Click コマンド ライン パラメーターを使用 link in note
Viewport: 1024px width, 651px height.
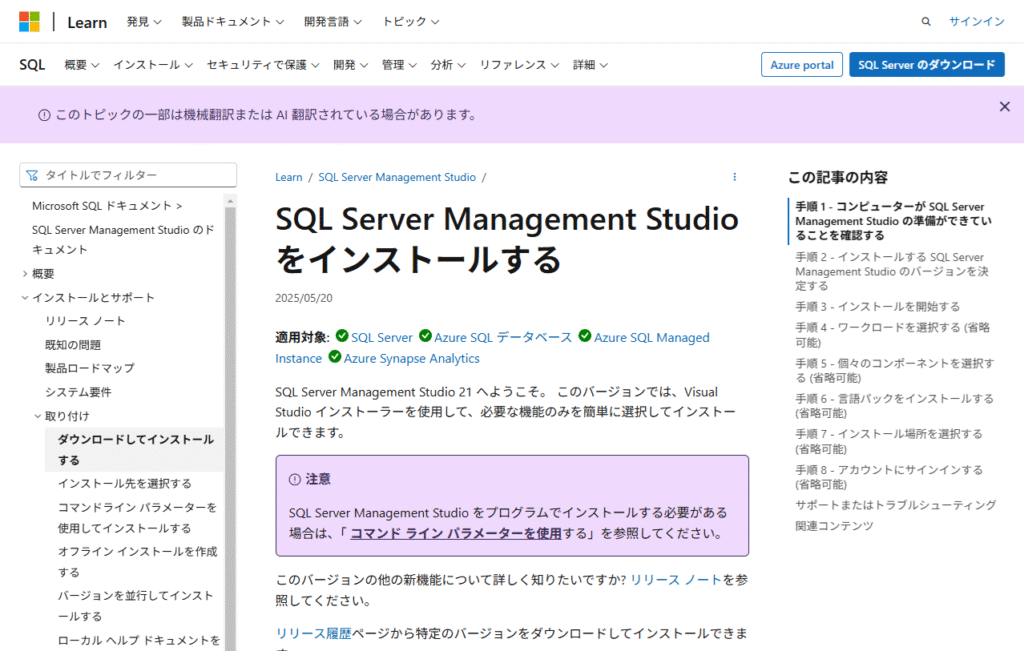click(456, 533)
